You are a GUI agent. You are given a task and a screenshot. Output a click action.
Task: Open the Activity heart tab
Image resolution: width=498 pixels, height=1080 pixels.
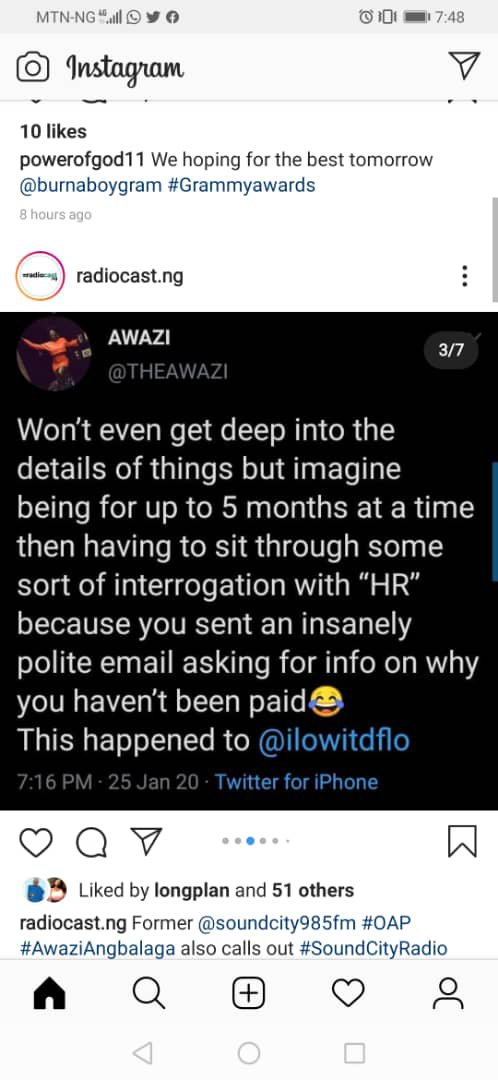[348, 993]
